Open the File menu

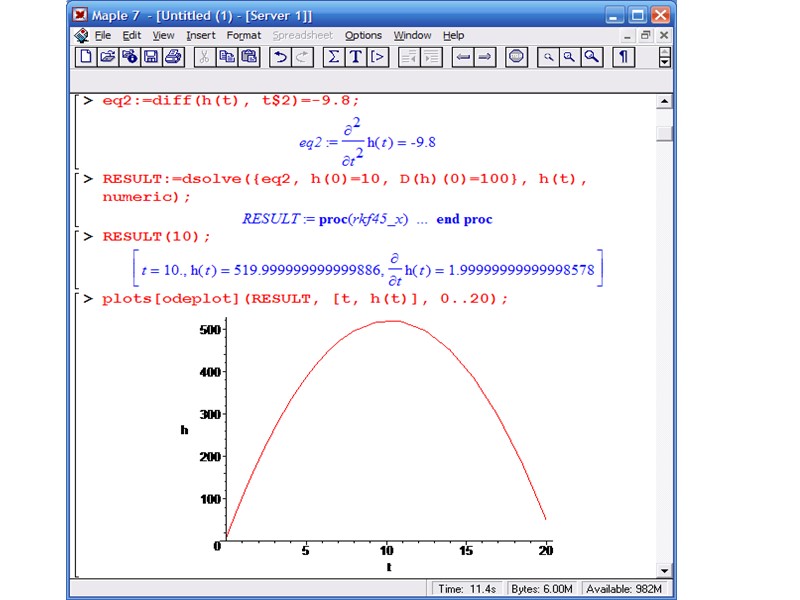[103, 35]
